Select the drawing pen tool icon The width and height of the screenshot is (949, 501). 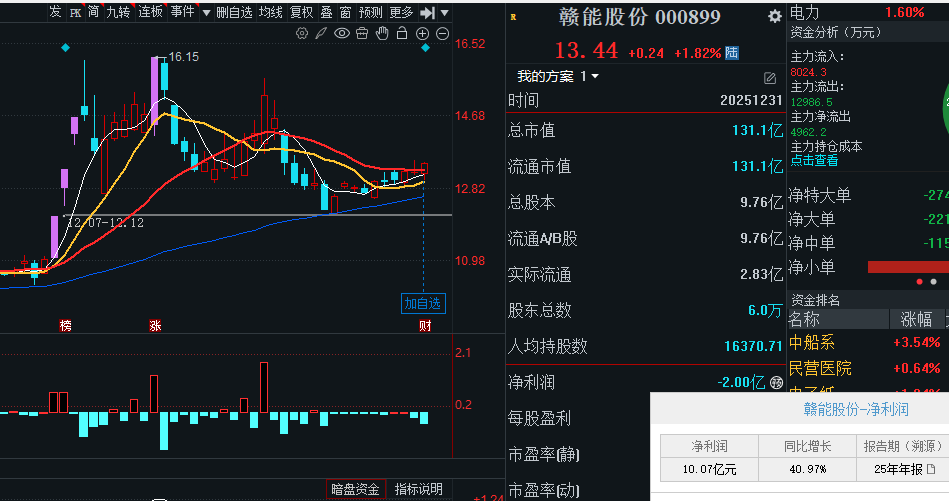pyautogui.click(x=322, y=34)
